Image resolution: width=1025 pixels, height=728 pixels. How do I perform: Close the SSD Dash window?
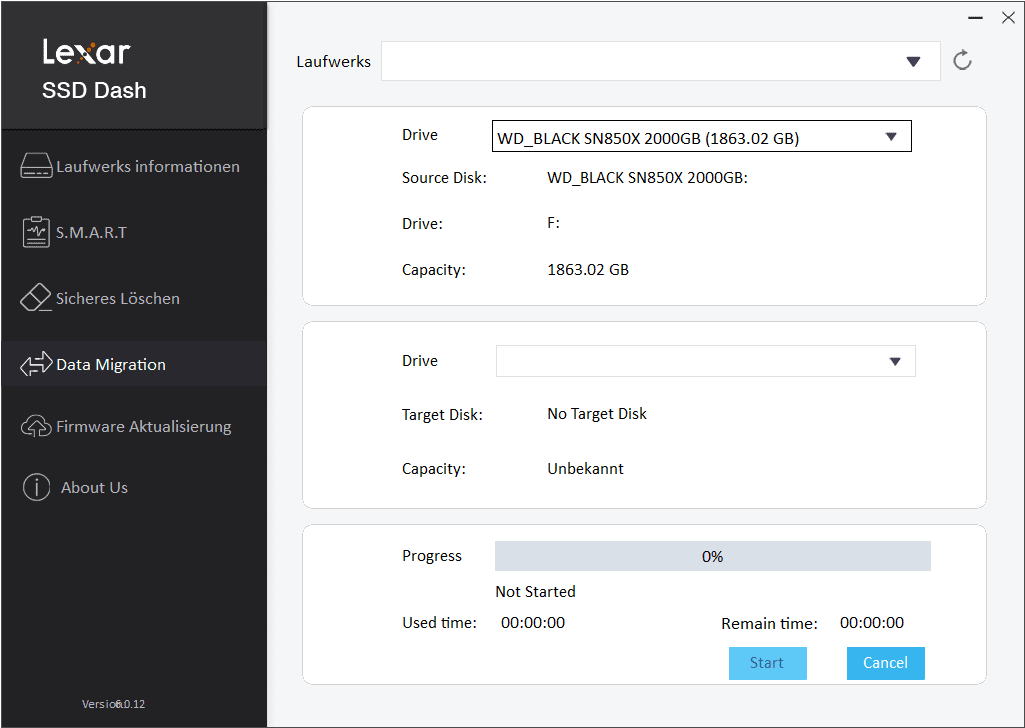(x=1008, y=18)
